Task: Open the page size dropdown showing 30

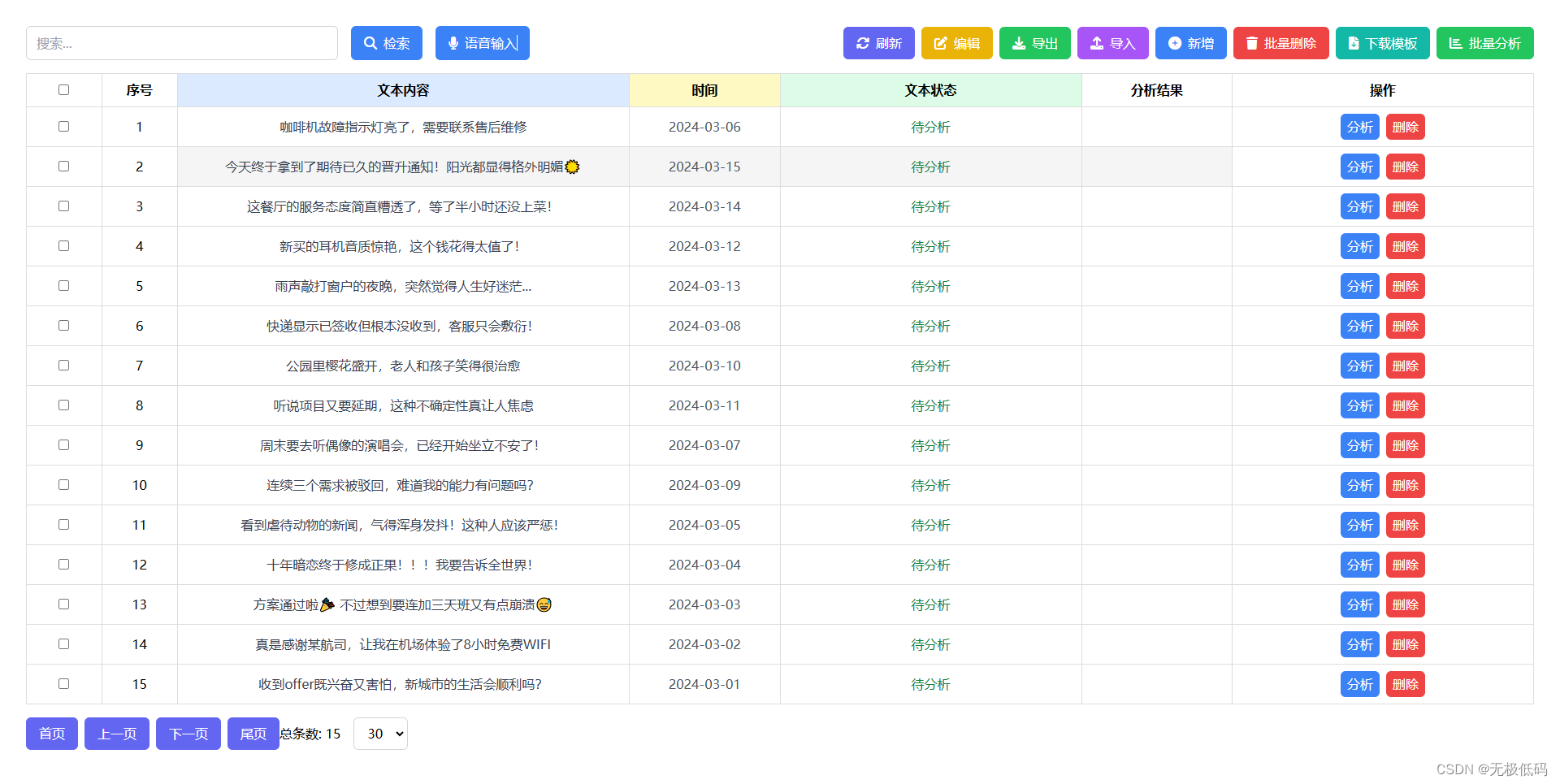Action: point(380,734)
